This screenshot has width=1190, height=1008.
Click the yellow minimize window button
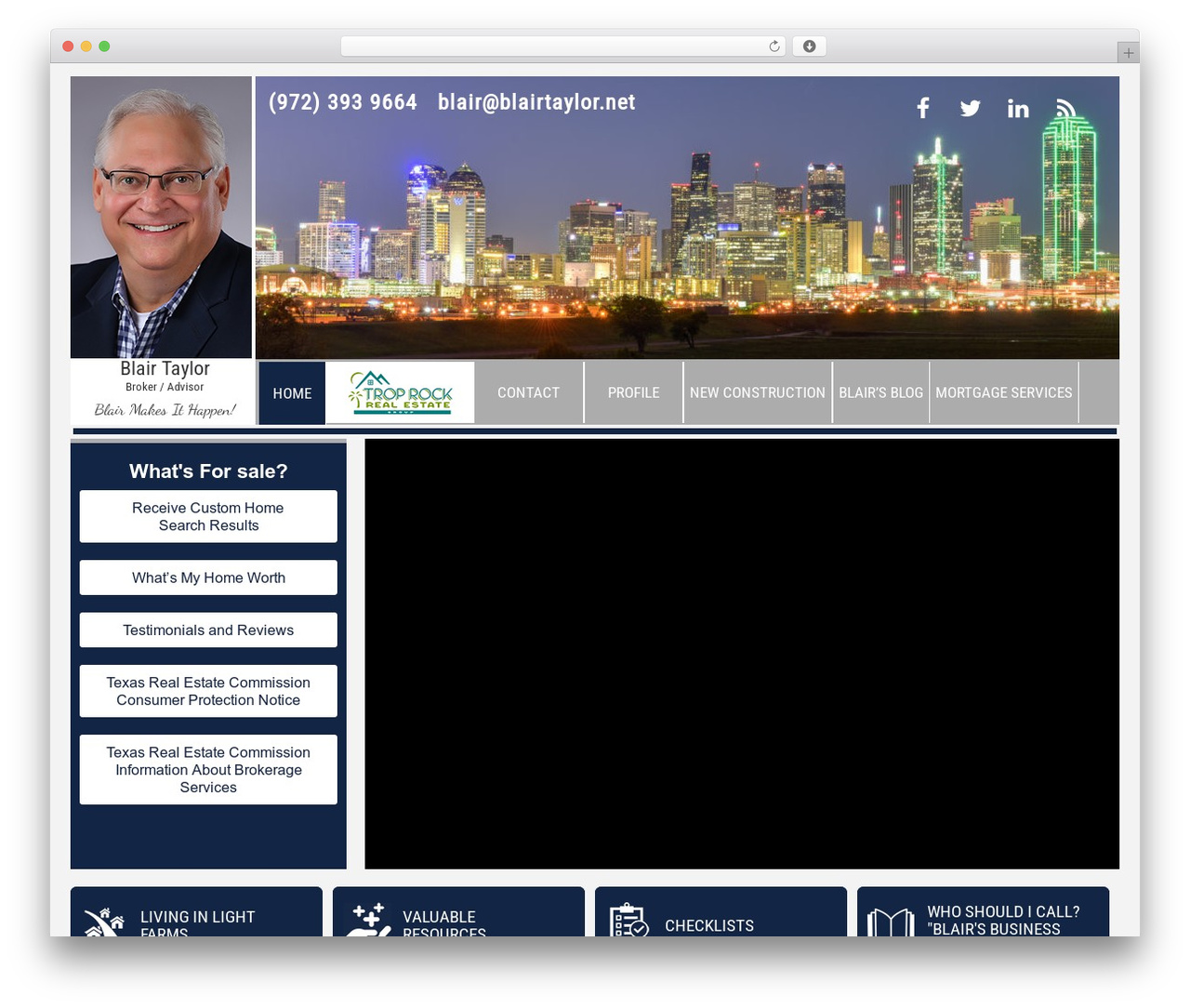86,46
